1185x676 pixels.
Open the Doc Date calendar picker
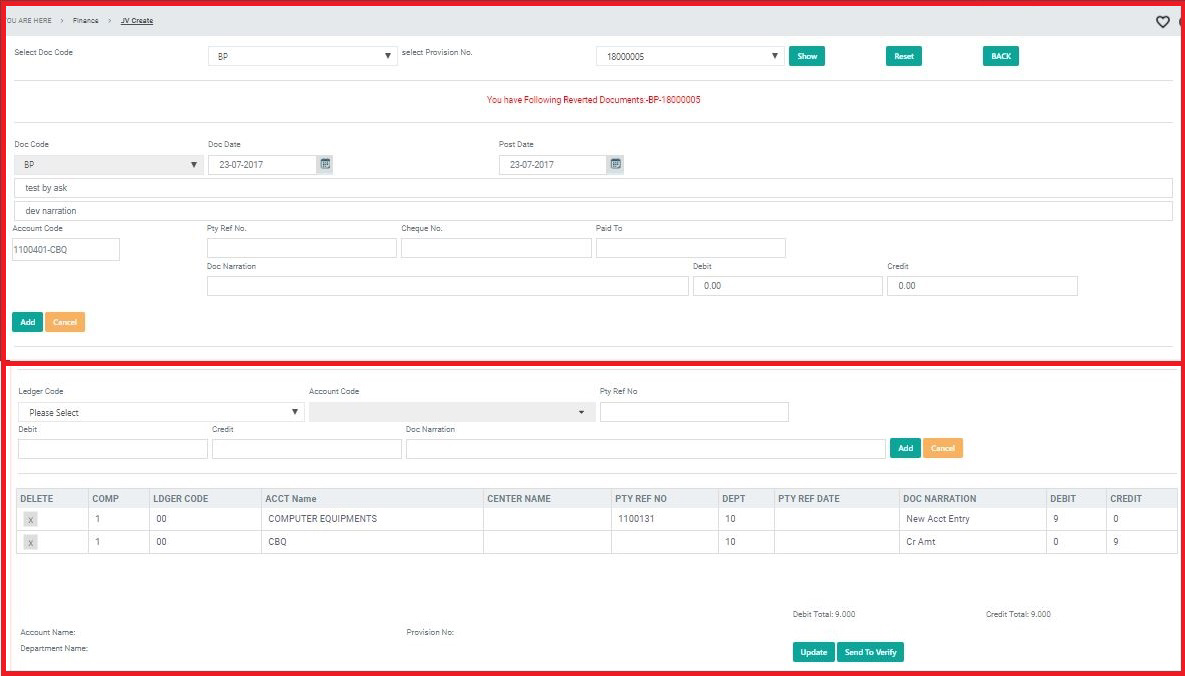pyautogui.click(x=325, y=164)
